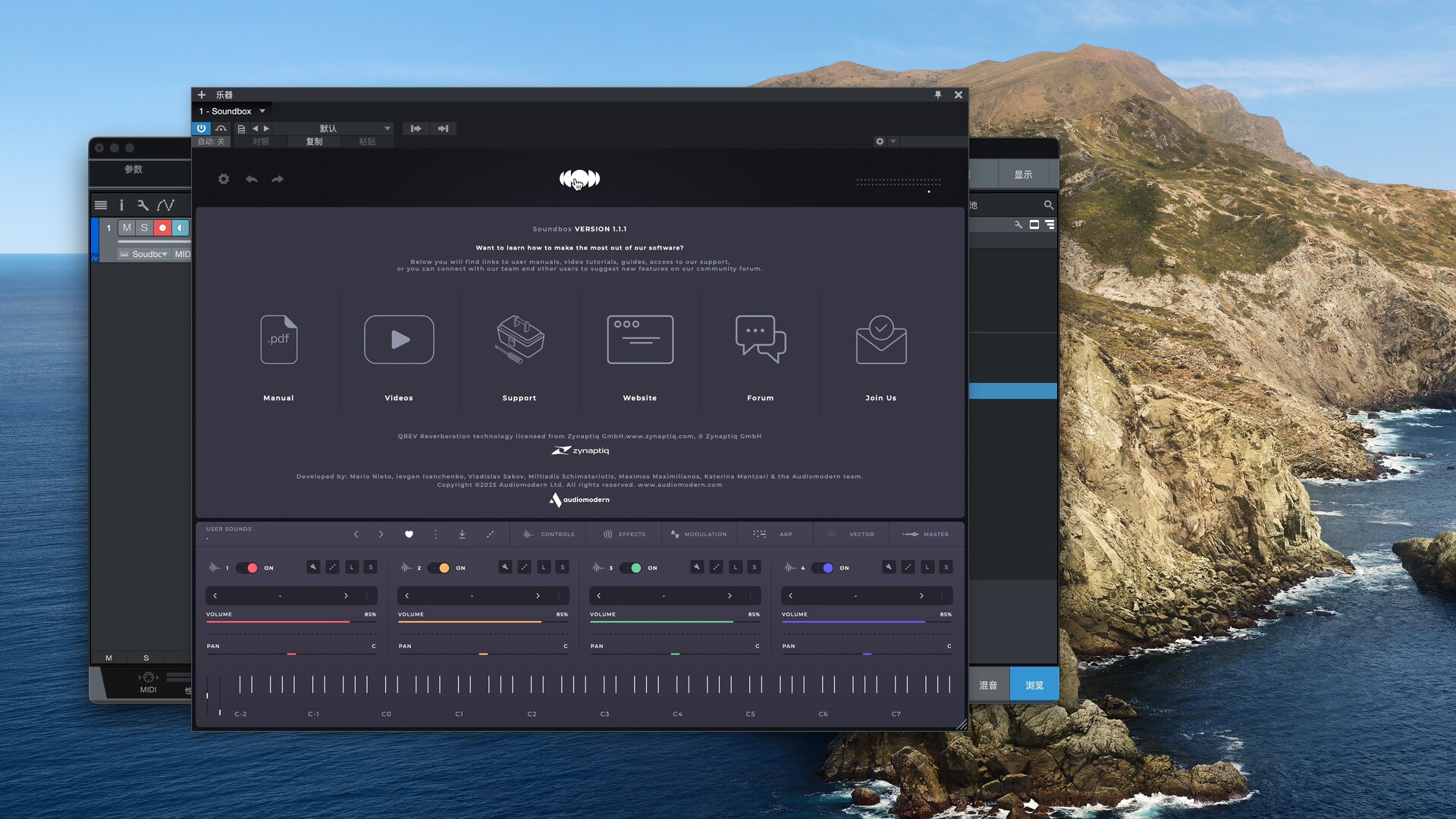This screenshot has width=1456, height=819.
Task: Click the search magnifier in right panel
Action: click(x=1049, y=206)
